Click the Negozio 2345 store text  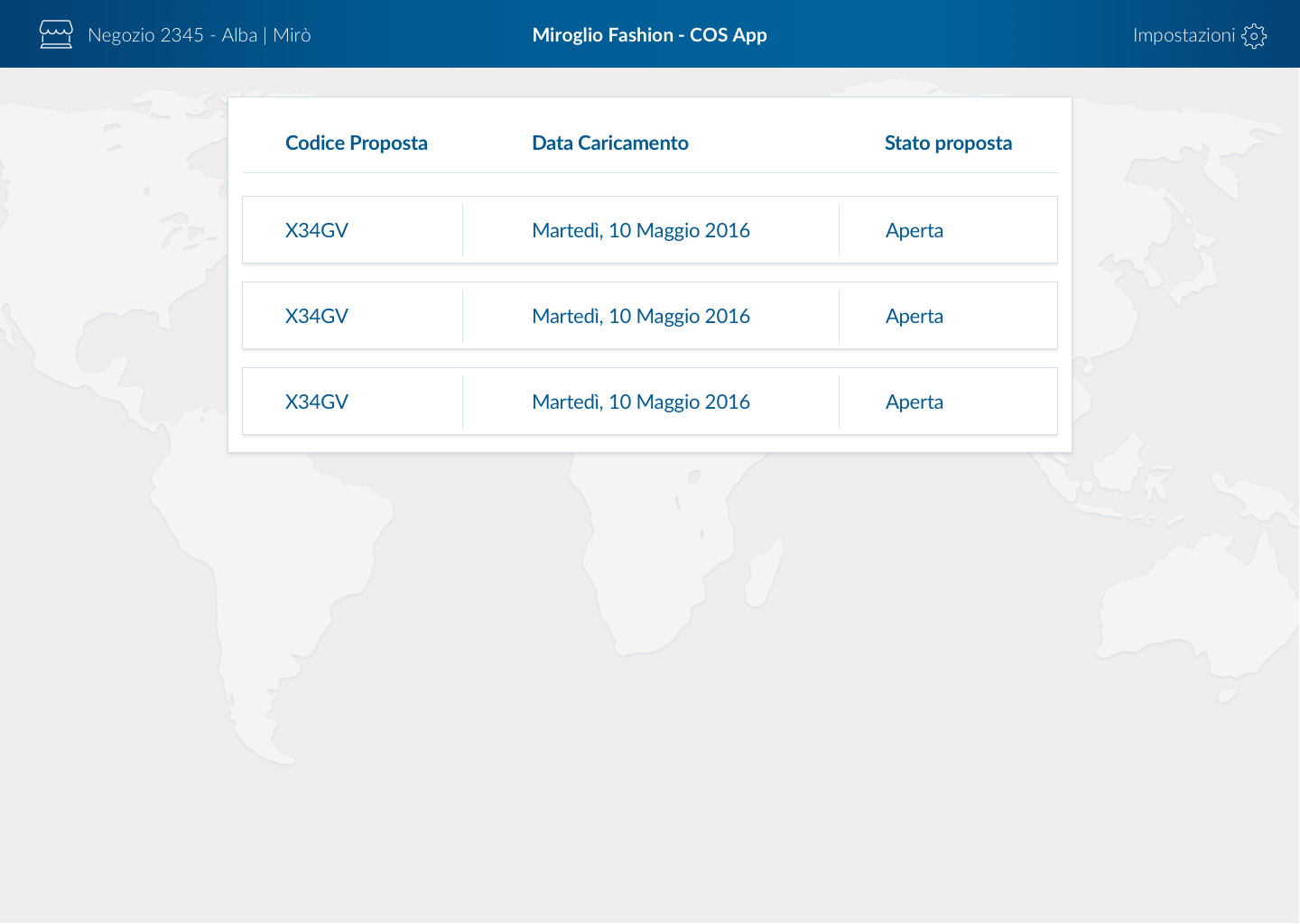pyautogui.click(x=145, y=35)
